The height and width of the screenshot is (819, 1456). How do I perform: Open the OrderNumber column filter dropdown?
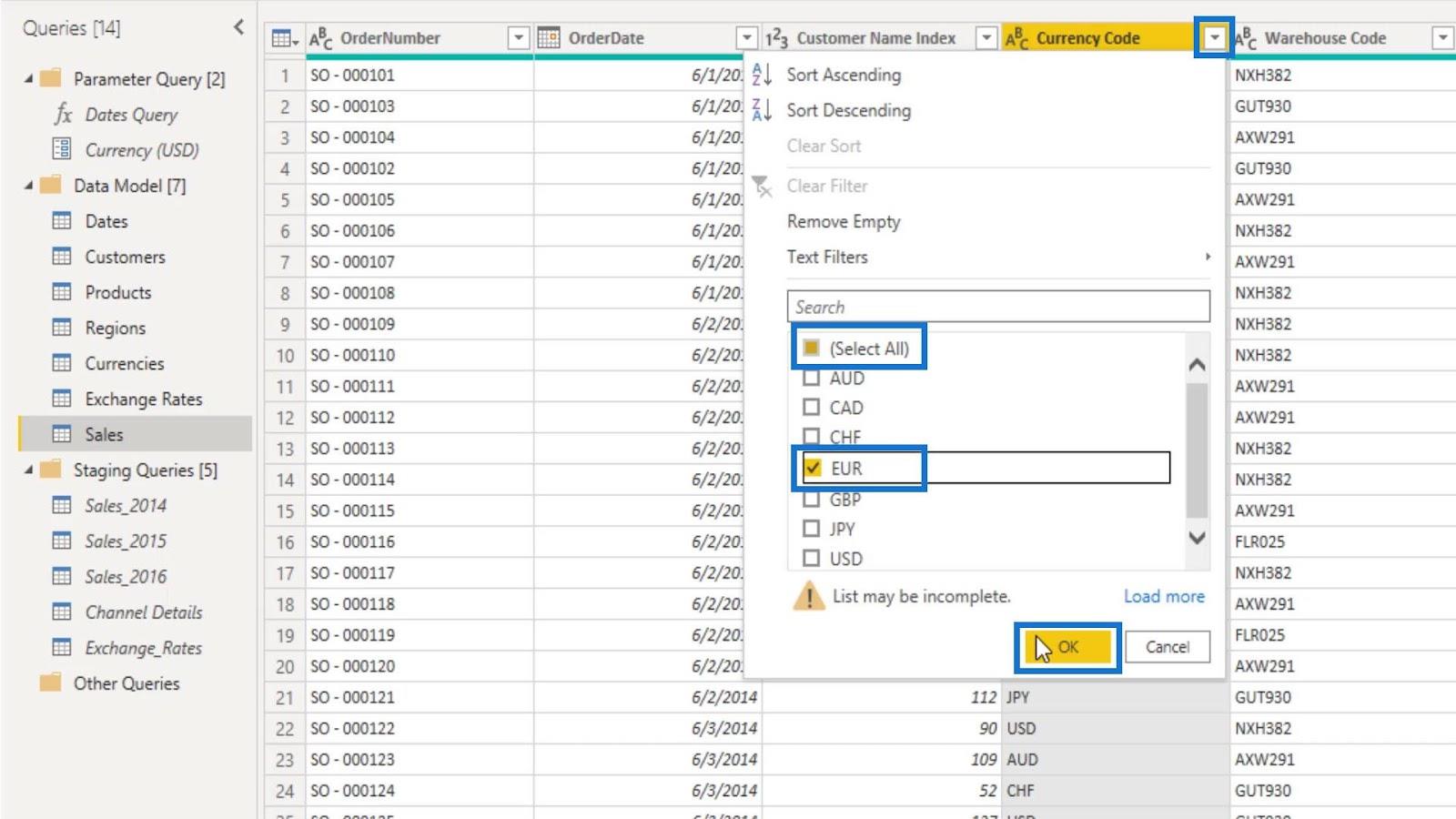click(x=518, y=38)
